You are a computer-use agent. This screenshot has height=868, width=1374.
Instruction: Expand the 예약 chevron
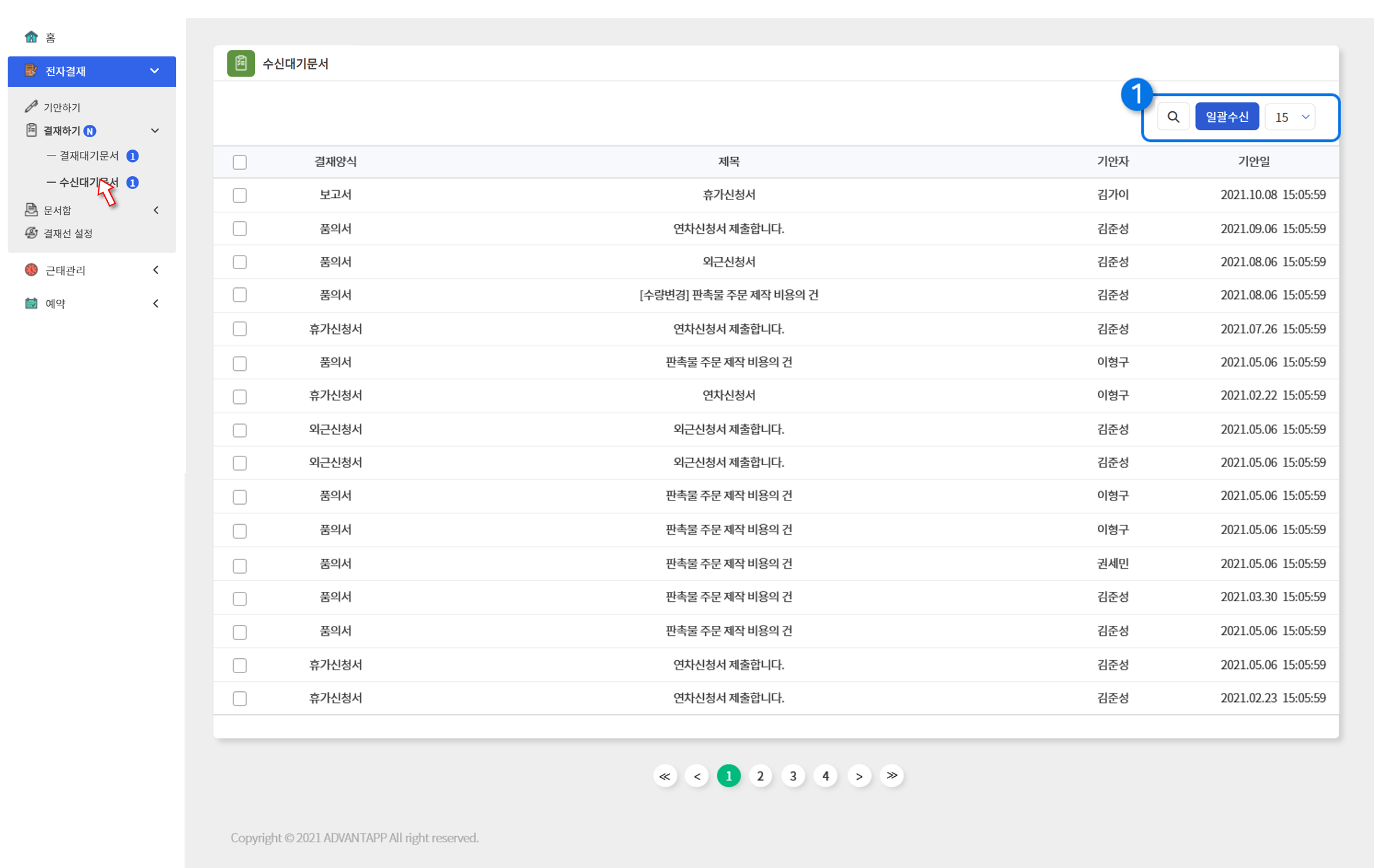155,303
